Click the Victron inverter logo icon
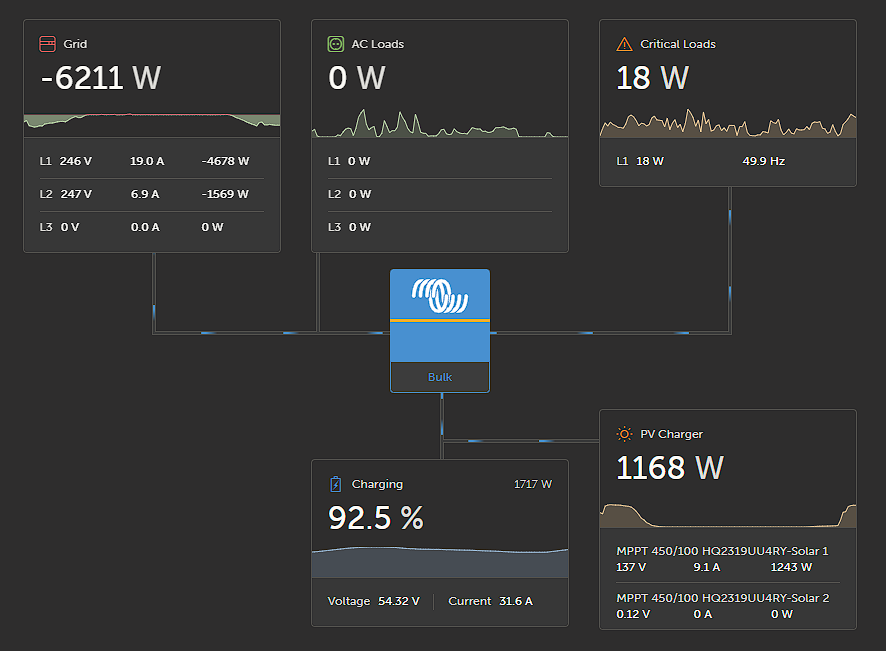This screenshot has height=651, width=886. [440, 296]
